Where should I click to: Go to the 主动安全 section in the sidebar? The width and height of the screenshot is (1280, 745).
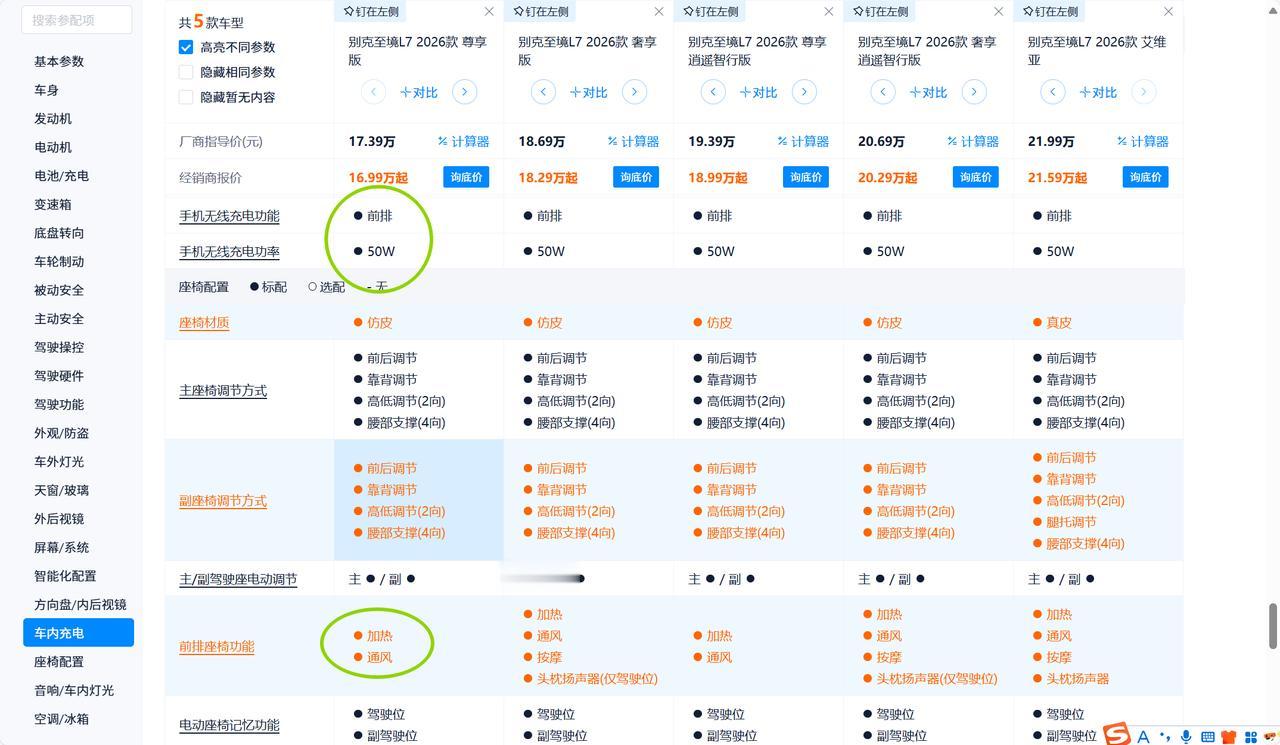(59, 318)
